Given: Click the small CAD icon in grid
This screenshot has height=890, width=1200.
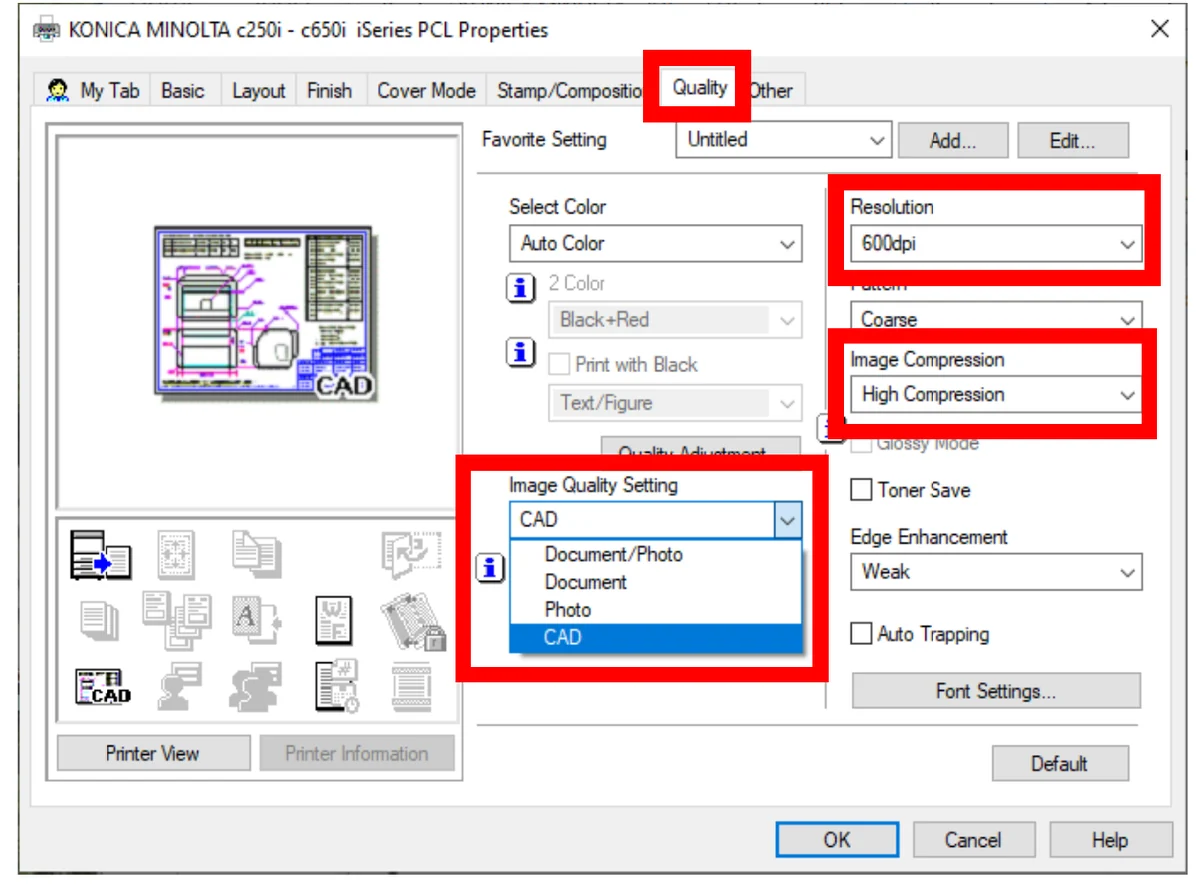Looking at the screenshot, I should 103,686.
